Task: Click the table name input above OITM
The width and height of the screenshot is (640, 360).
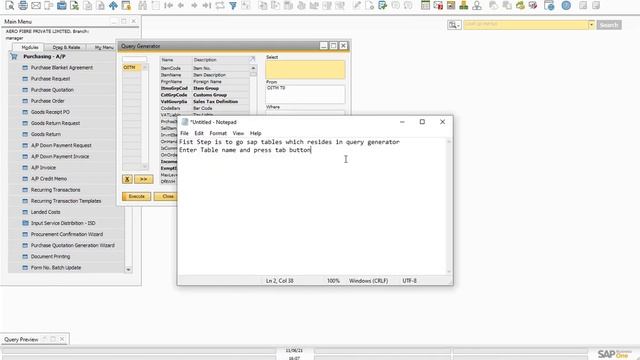Action: point(134,60)
